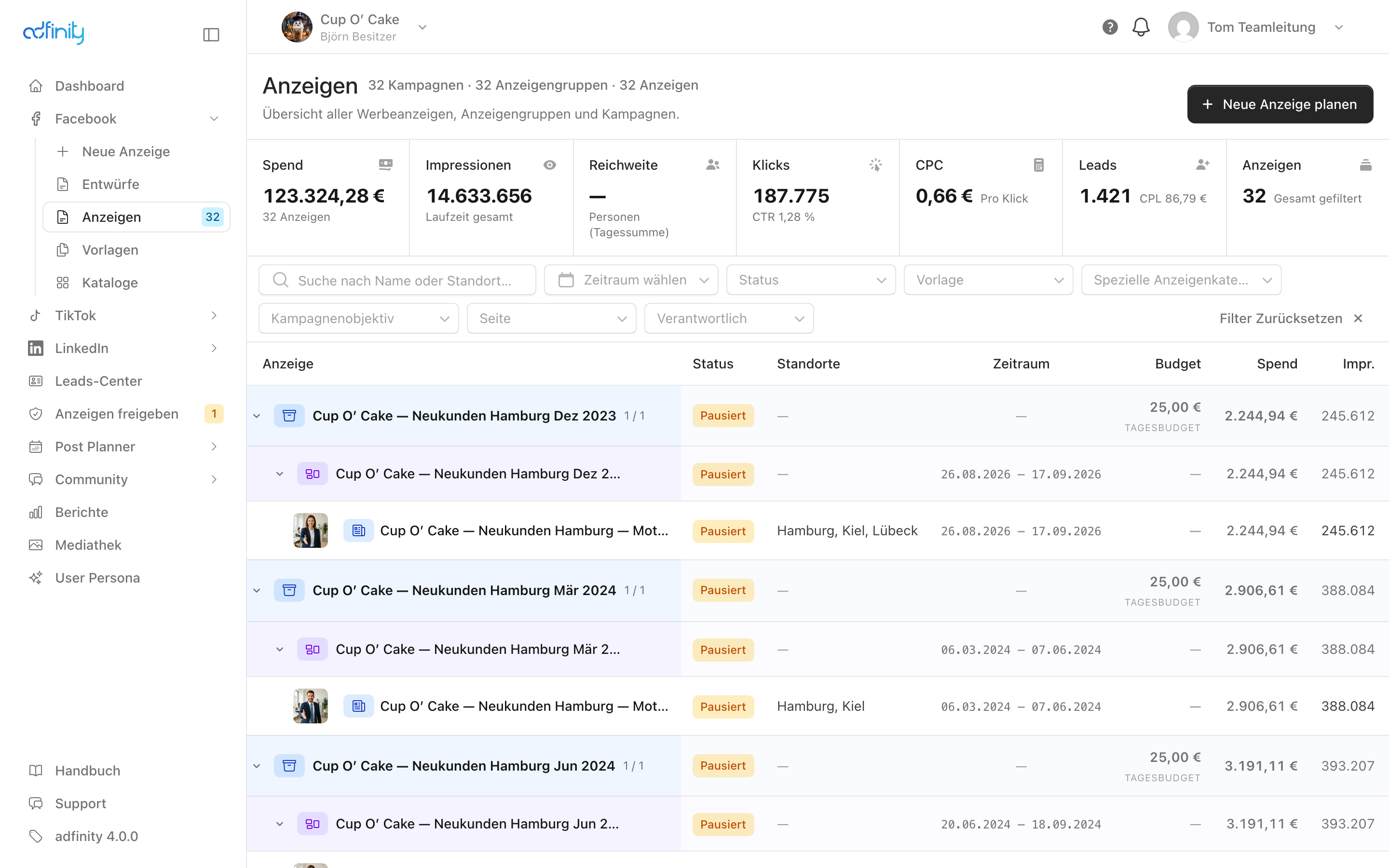The height and width of the screenshot is (868, 1389).
Task: Open the Spezielle Anzeigenkategorie dropdown
Action: click(x=1181, y=280)
